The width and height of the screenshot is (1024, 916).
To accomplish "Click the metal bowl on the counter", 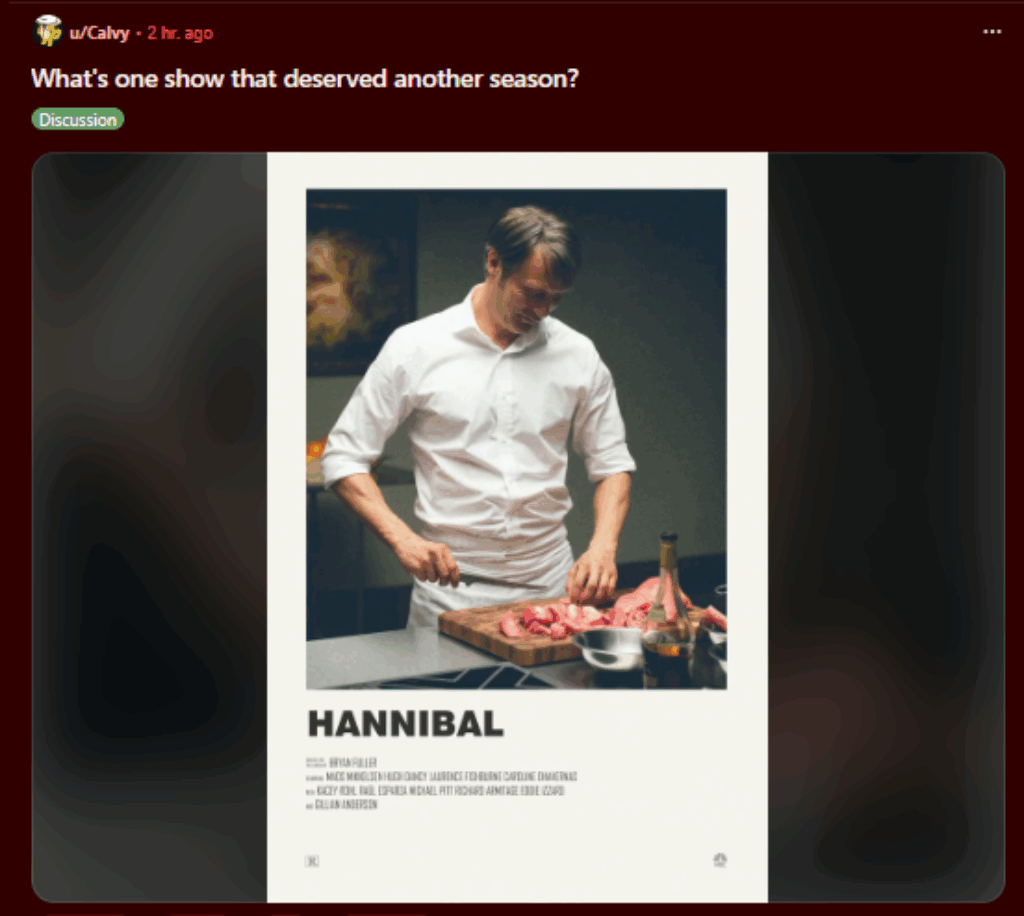I will (609, 647).
